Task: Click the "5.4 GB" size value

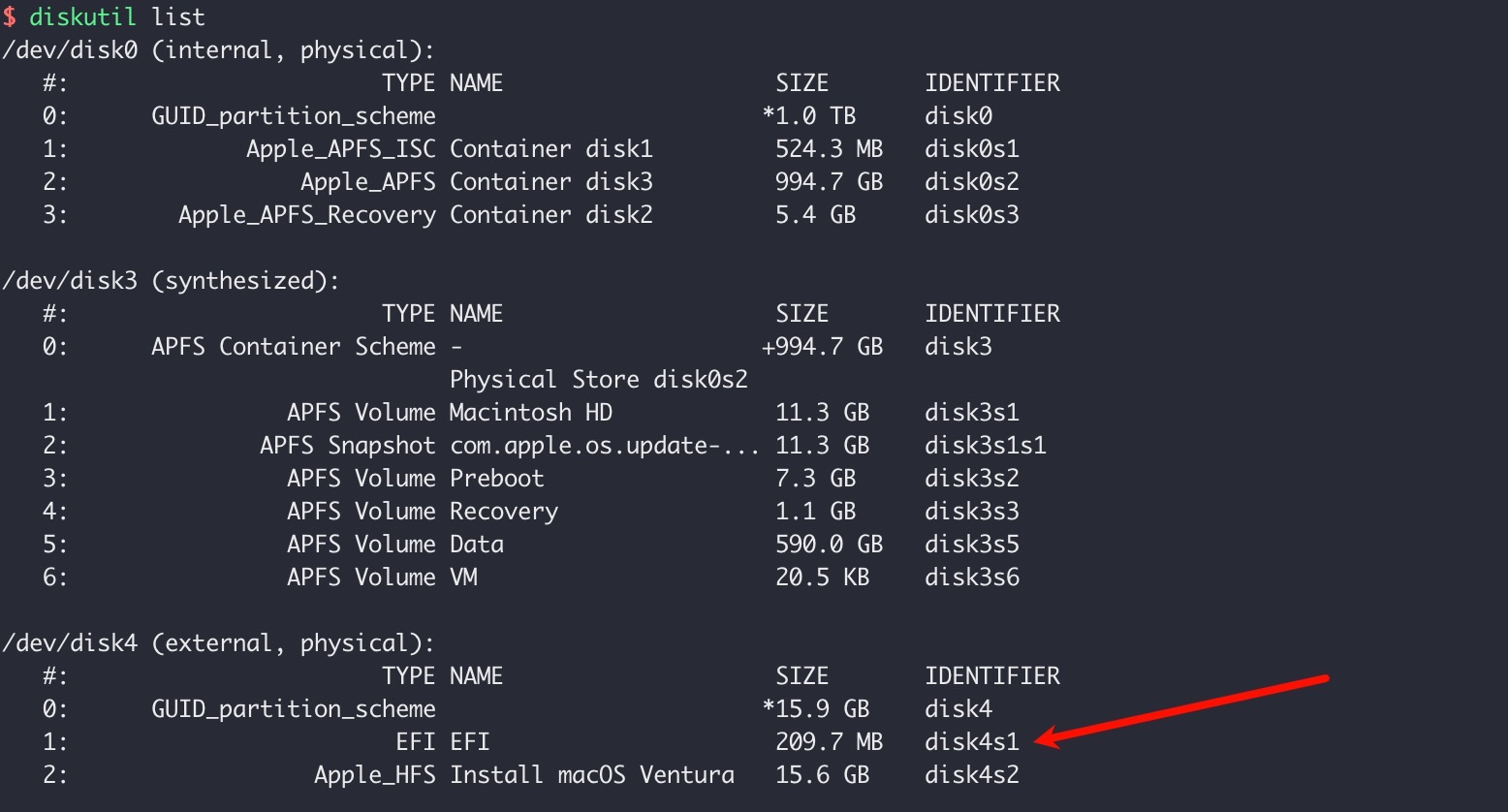Action: (x=816, y=215)
